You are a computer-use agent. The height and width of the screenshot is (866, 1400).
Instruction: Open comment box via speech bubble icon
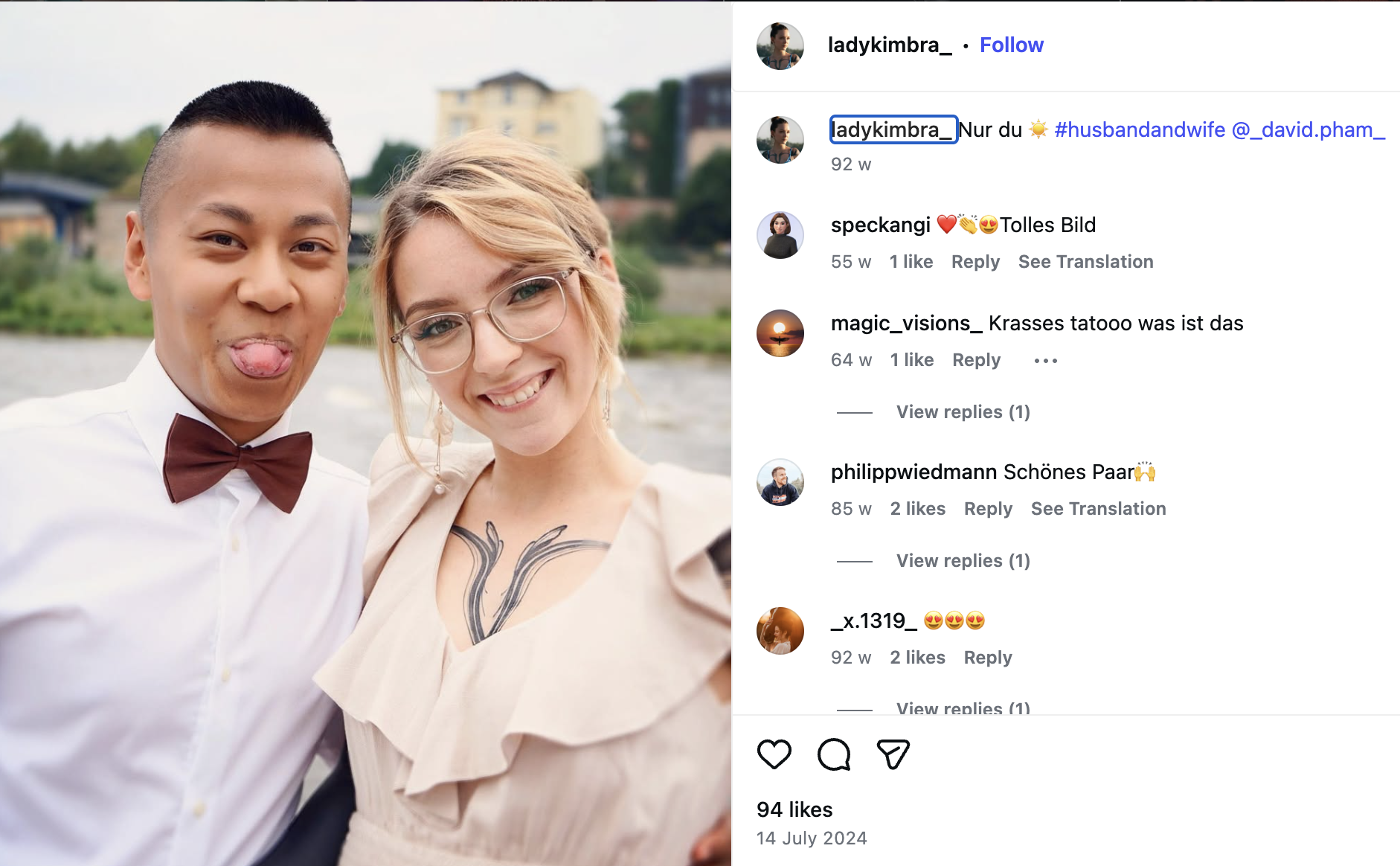coord(834,754)
